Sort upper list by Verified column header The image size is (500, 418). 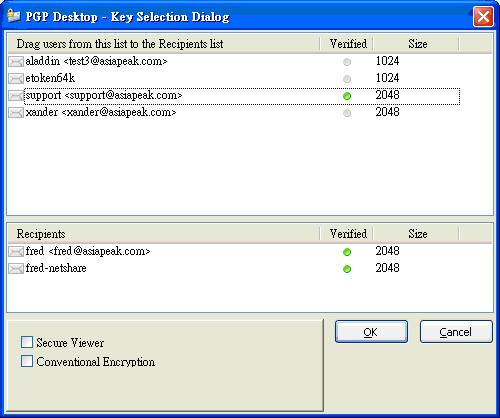click(347, 44)
